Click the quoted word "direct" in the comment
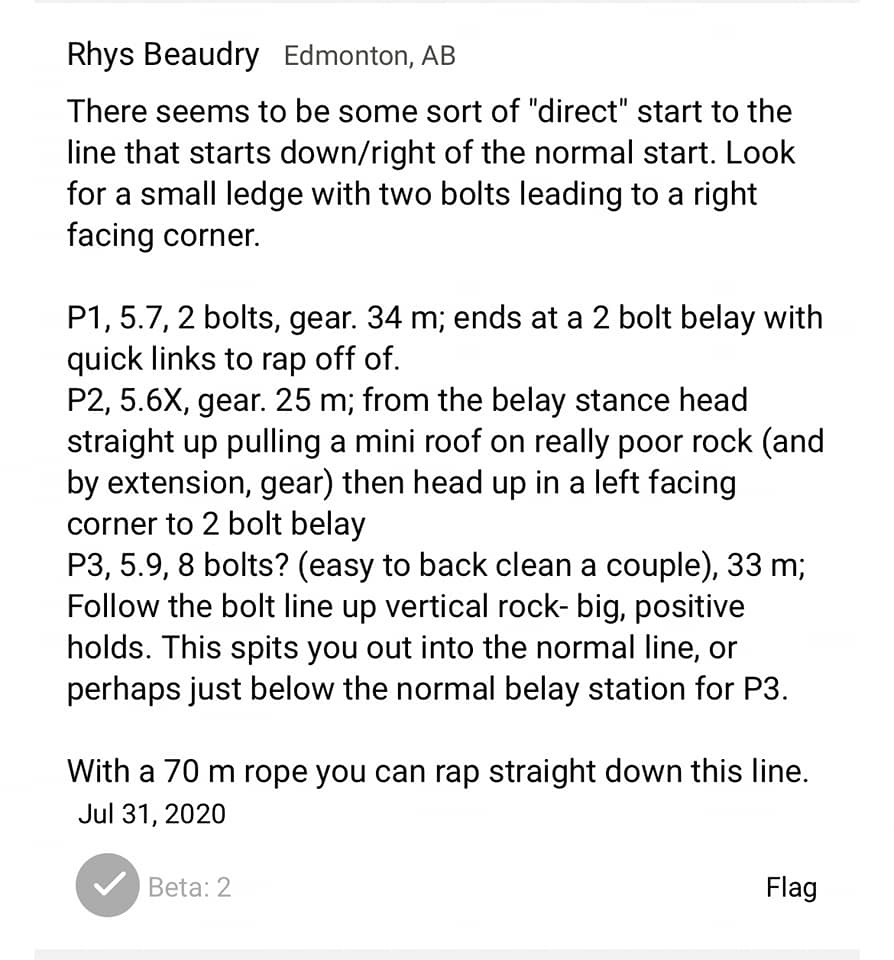This screenshot has width=894, height=960. [577, 111]
